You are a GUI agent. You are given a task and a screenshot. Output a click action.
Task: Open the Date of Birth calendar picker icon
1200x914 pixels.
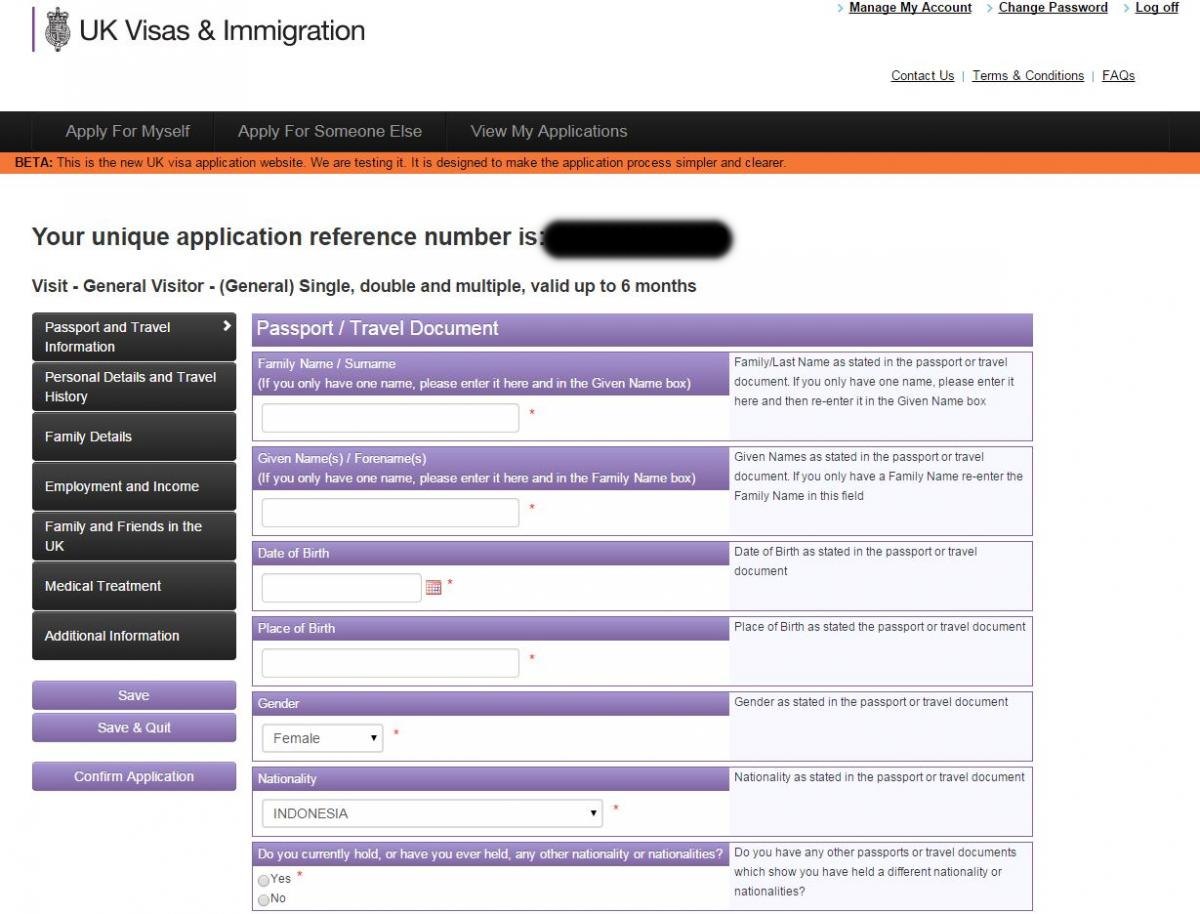[433, 588]
